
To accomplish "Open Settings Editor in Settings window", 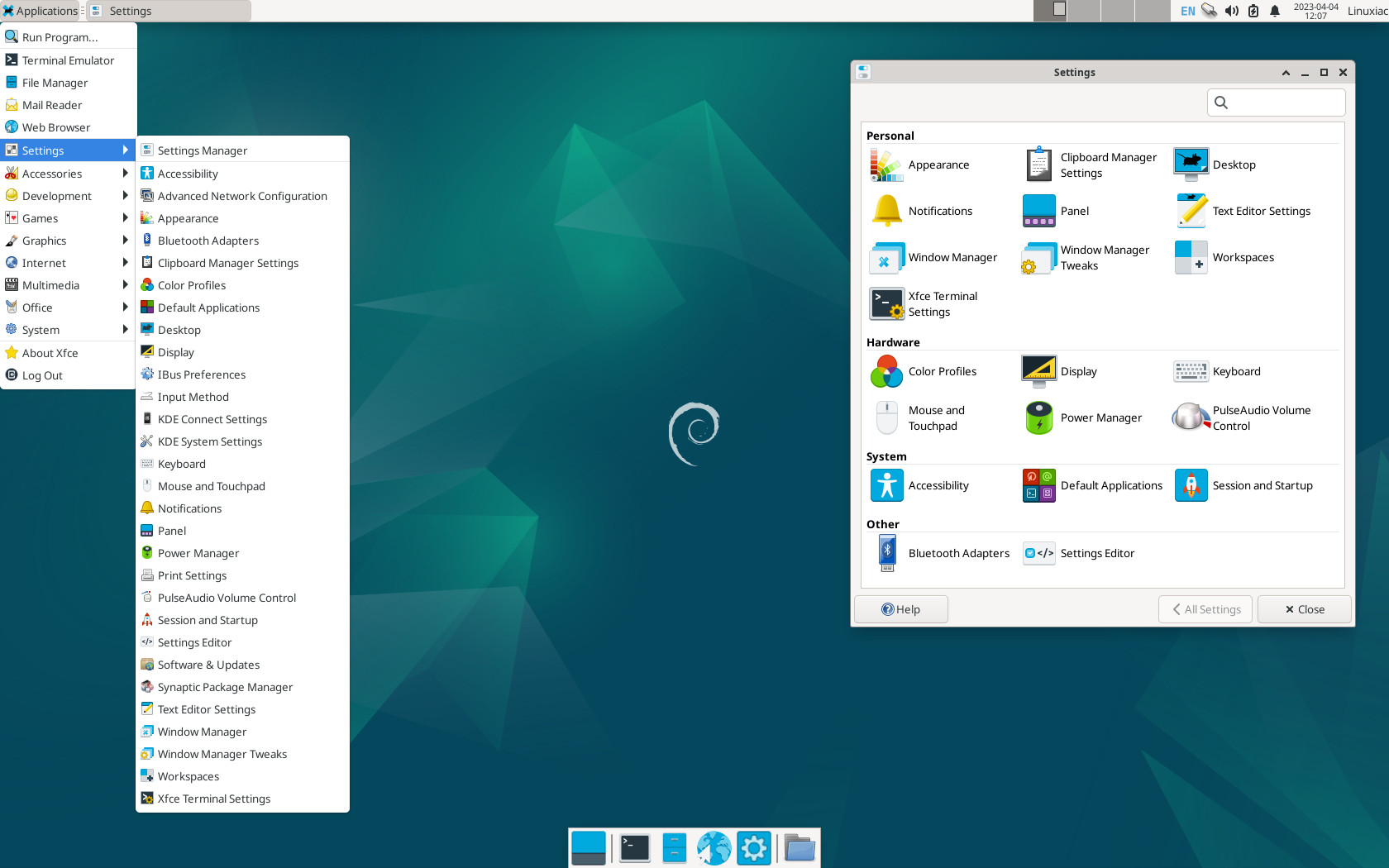I will (x=1079, y=554).
